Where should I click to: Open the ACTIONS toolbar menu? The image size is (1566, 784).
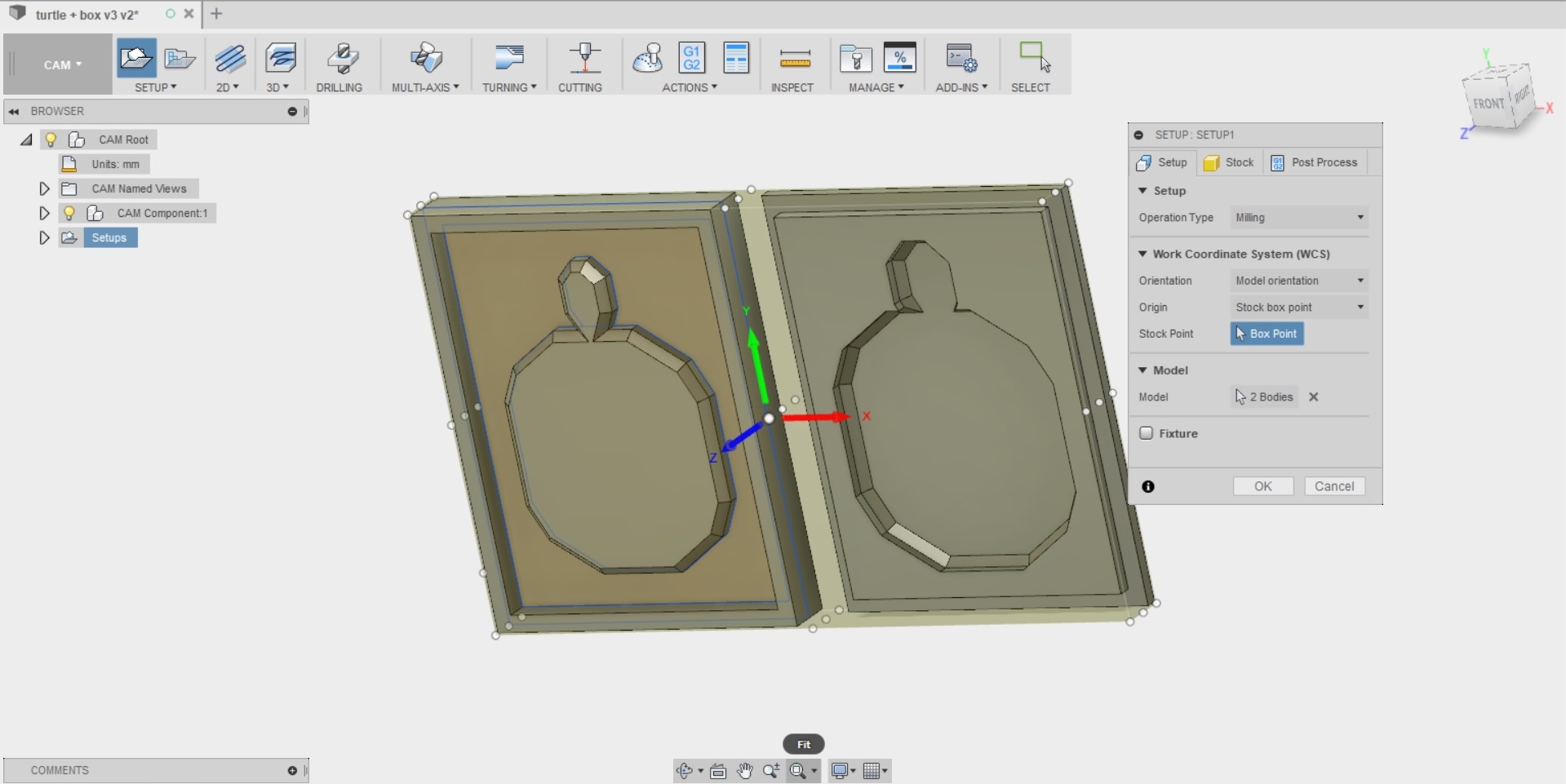pyautogui.click(x=690, y=87)
